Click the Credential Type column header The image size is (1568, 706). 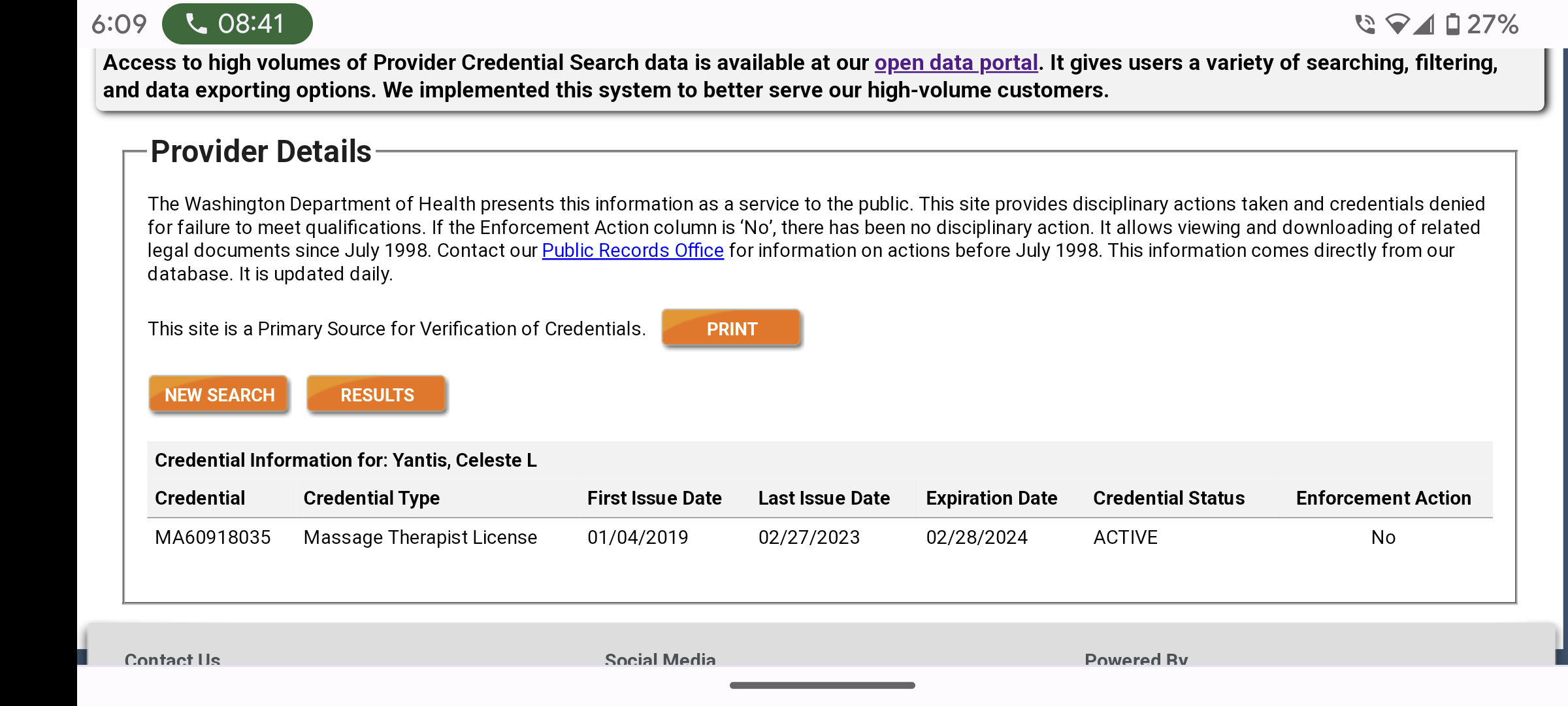coord(372,498)
